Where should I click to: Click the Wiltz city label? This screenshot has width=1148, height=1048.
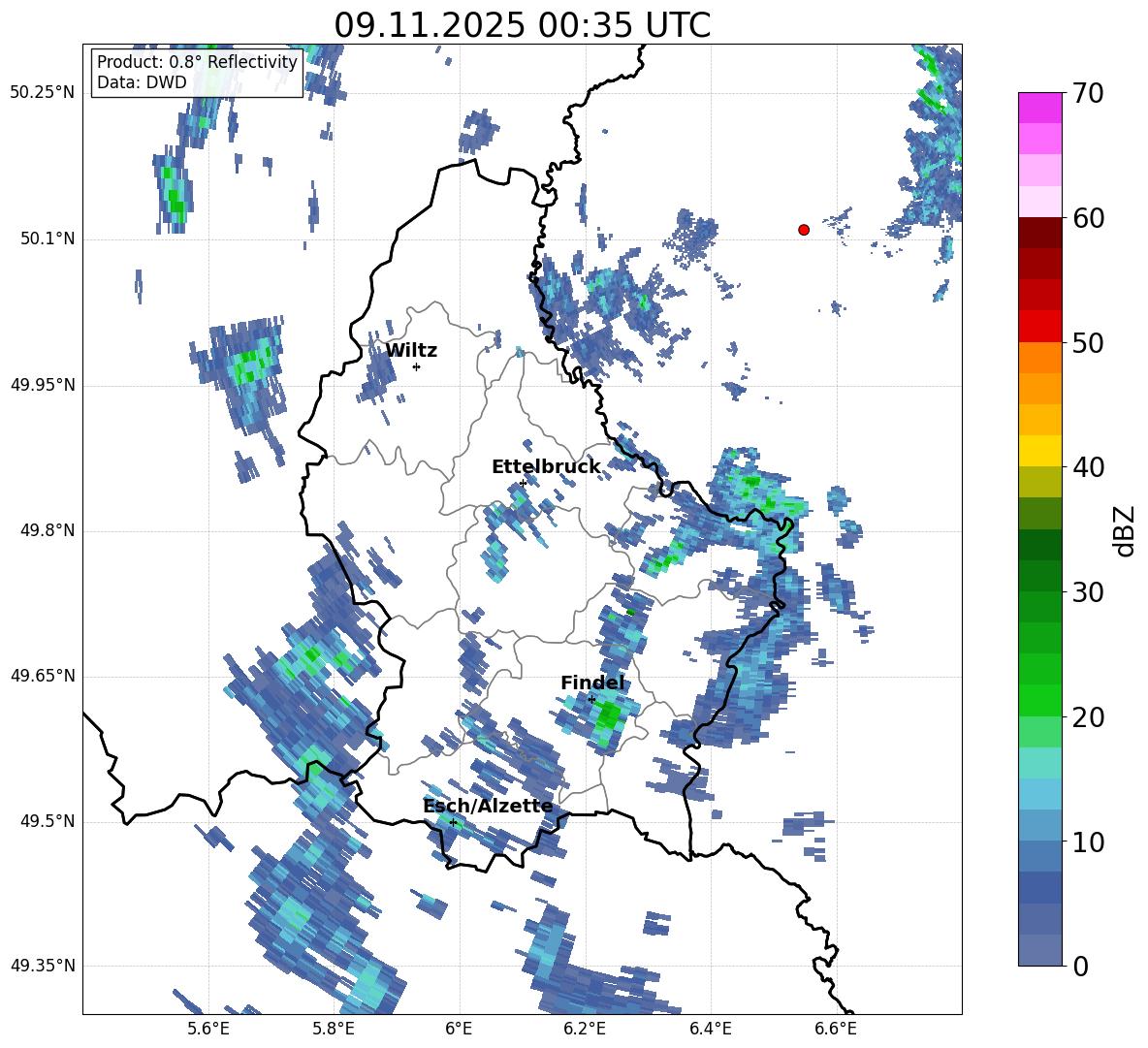[411, 351]
